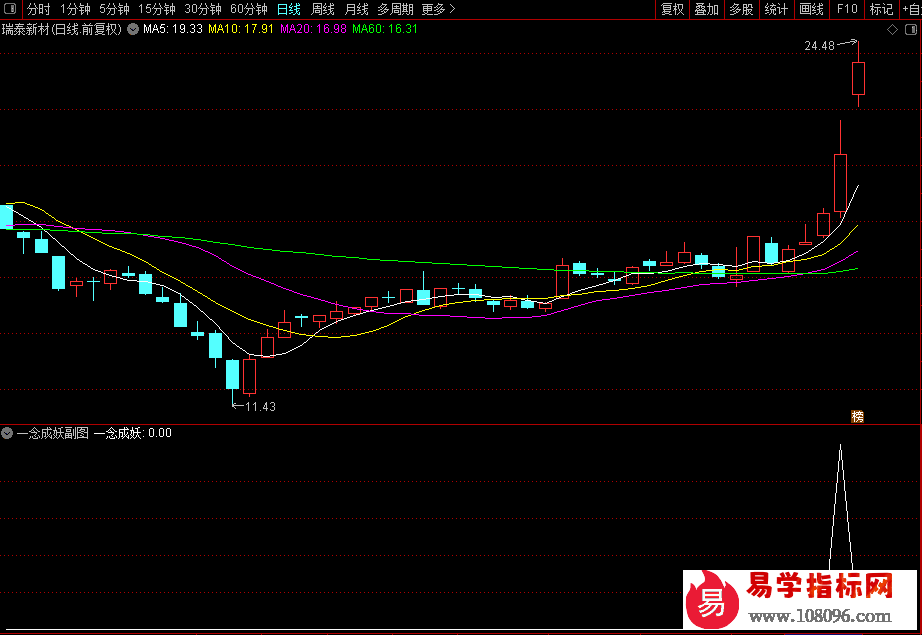The image size is (922, 635).
Task: Open the 统计 statistics tool
Action: coord(776,9)
